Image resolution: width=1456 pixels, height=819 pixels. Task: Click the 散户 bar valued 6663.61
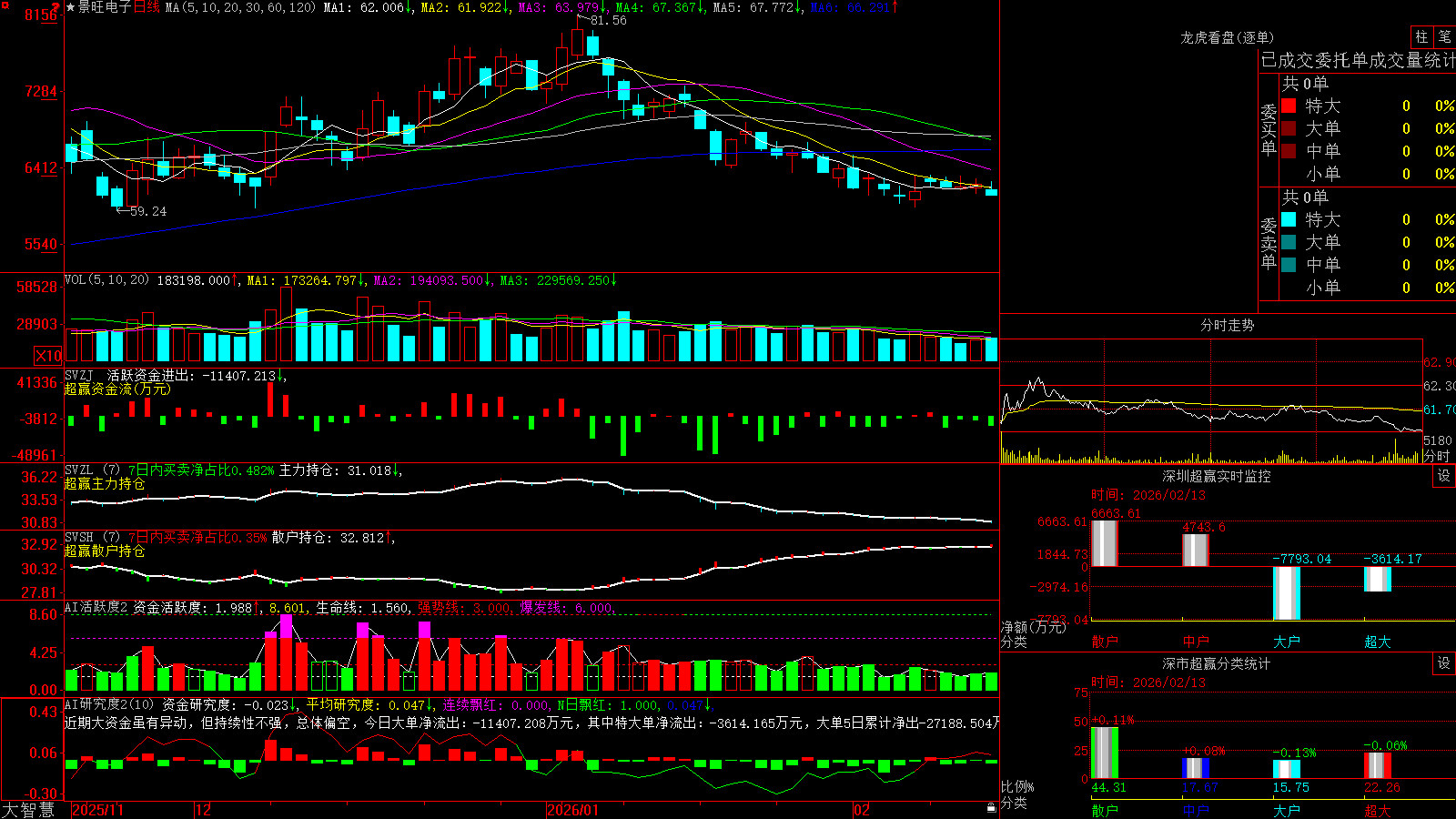1105,543
